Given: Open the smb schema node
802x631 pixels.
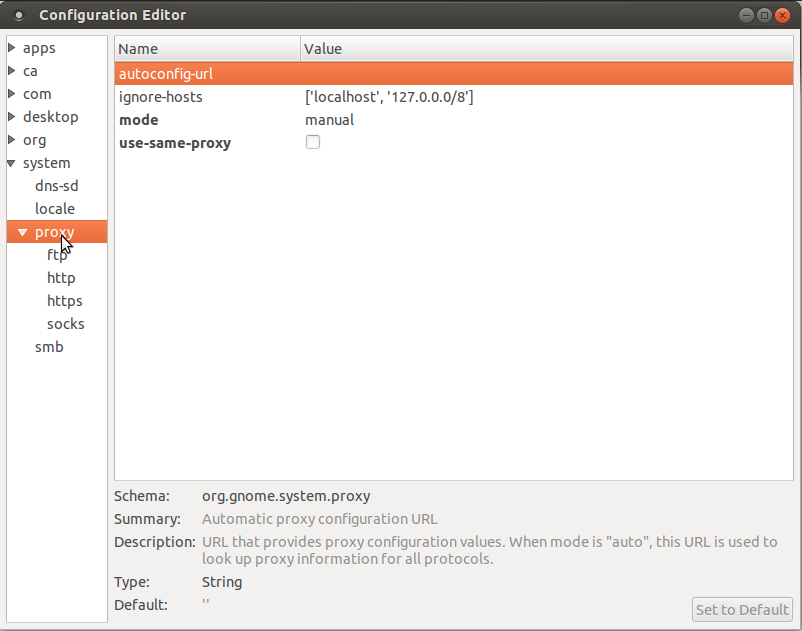Looking at the screenshot, I should point(49,347).
